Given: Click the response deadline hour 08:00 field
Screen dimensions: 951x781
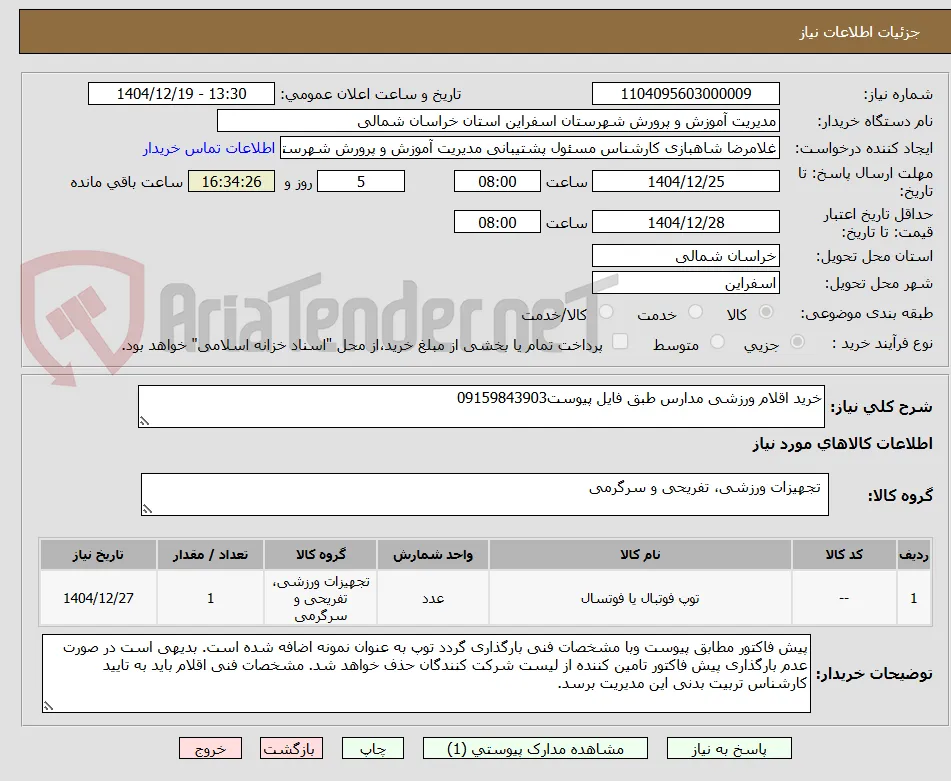Looking at the screenshot, I should coord(497,181).
